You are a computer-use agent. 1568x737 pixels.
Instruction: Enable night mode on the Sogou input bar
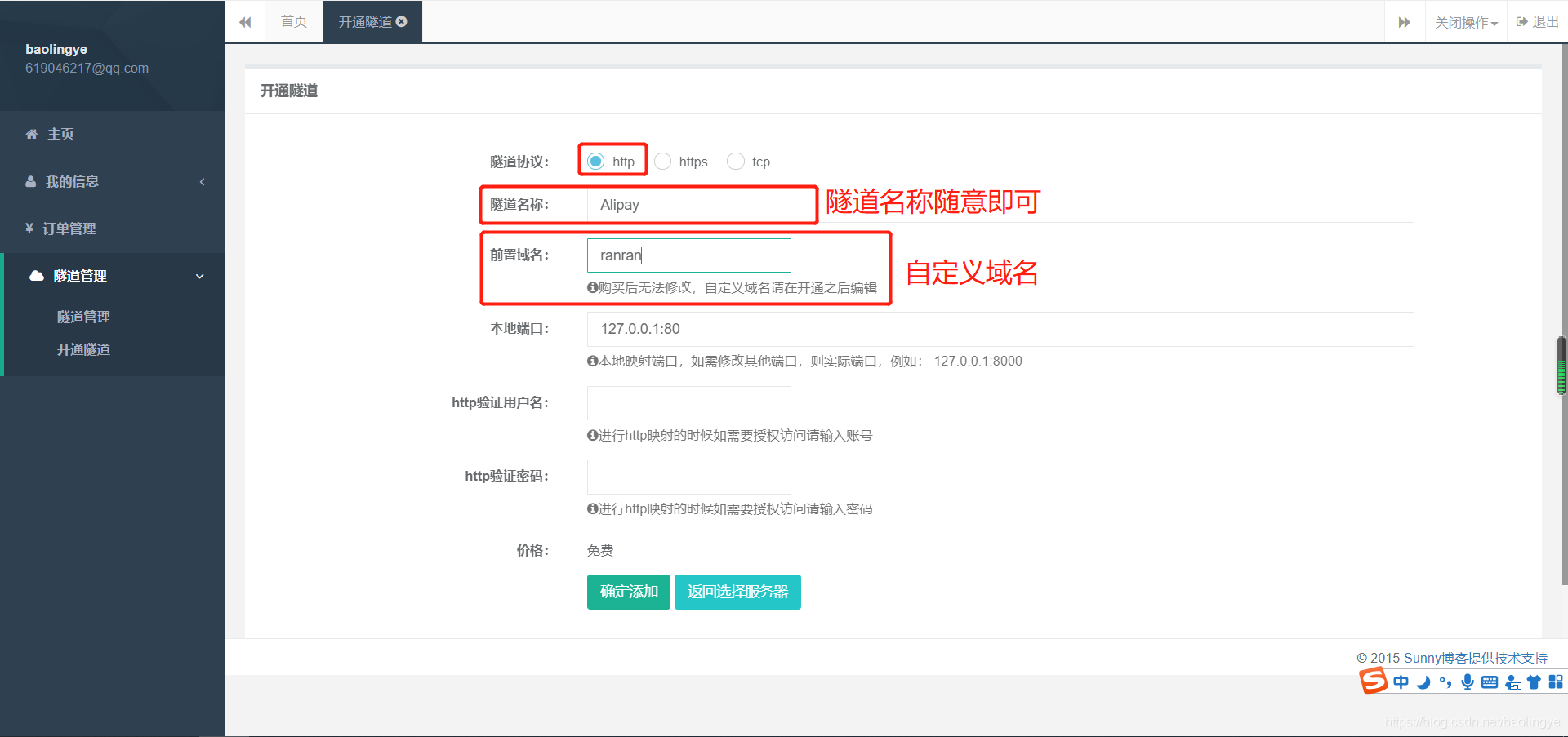pos(1423,682)
